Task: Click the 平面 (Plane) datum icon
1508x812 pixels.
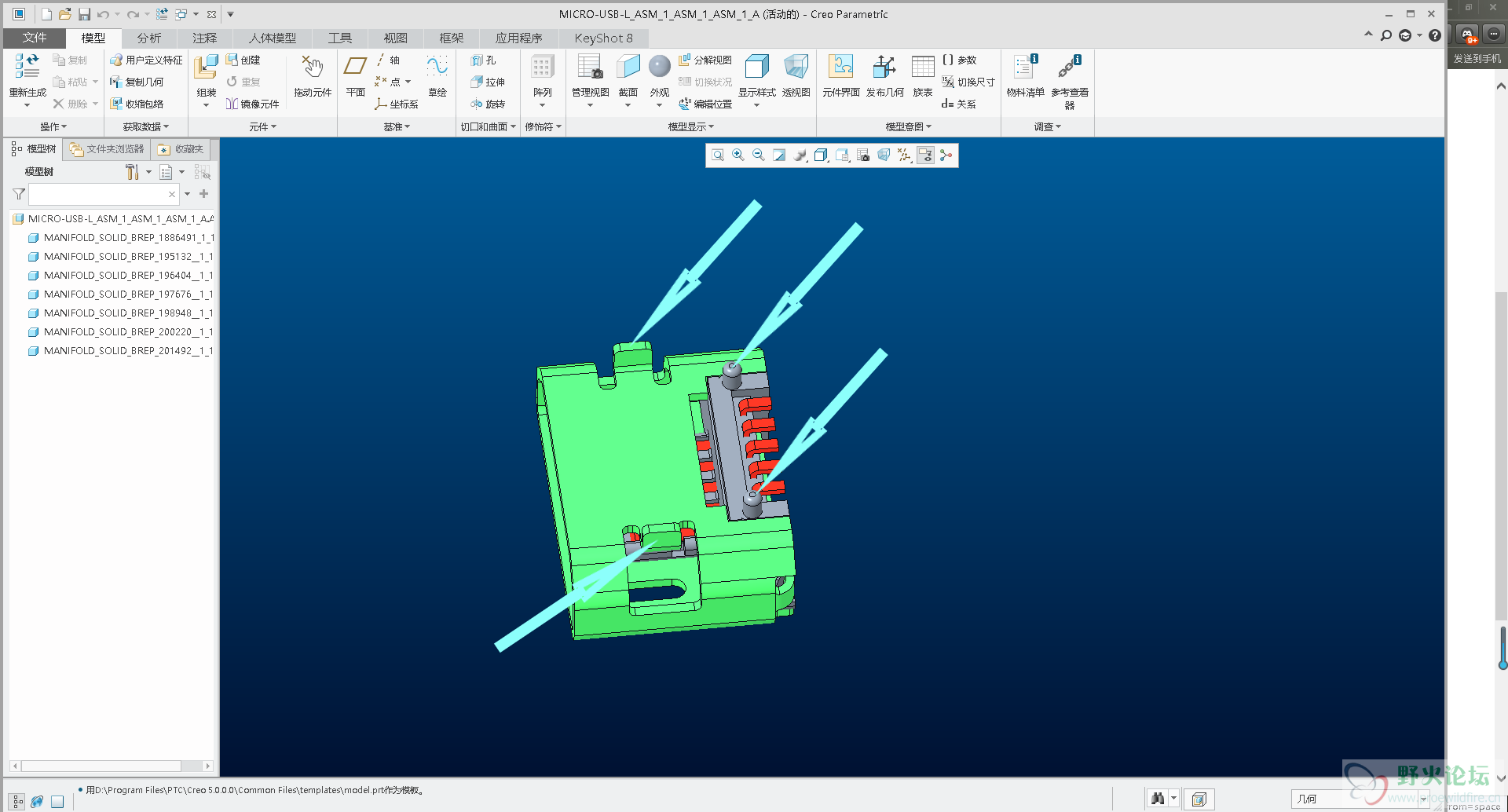Action: pos(356,67)
